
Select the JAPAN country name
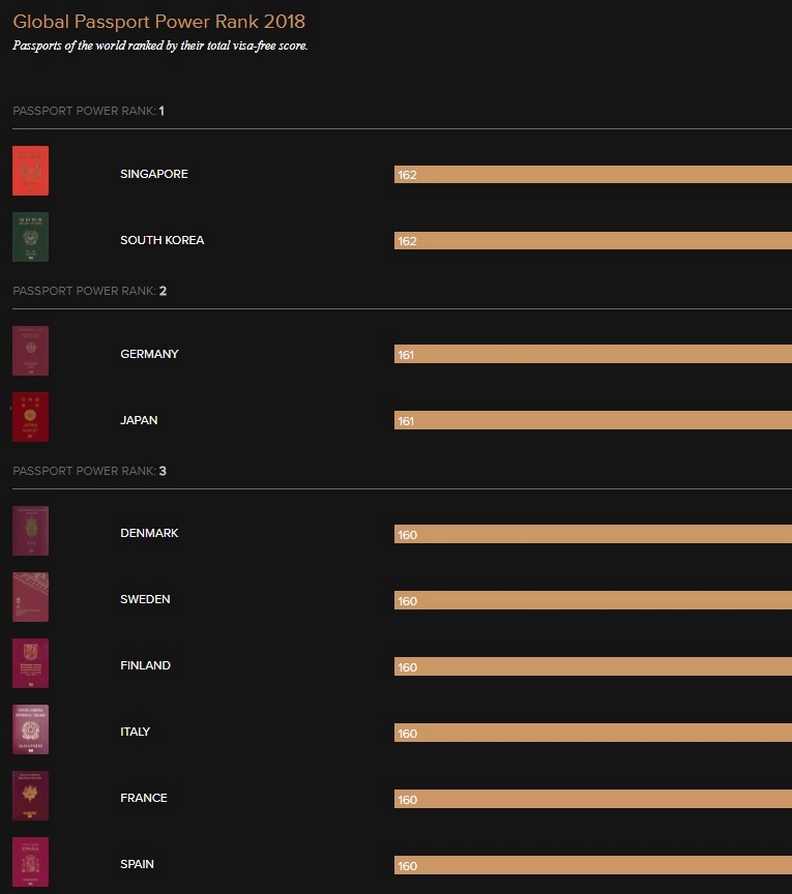[x=139, y=420]
